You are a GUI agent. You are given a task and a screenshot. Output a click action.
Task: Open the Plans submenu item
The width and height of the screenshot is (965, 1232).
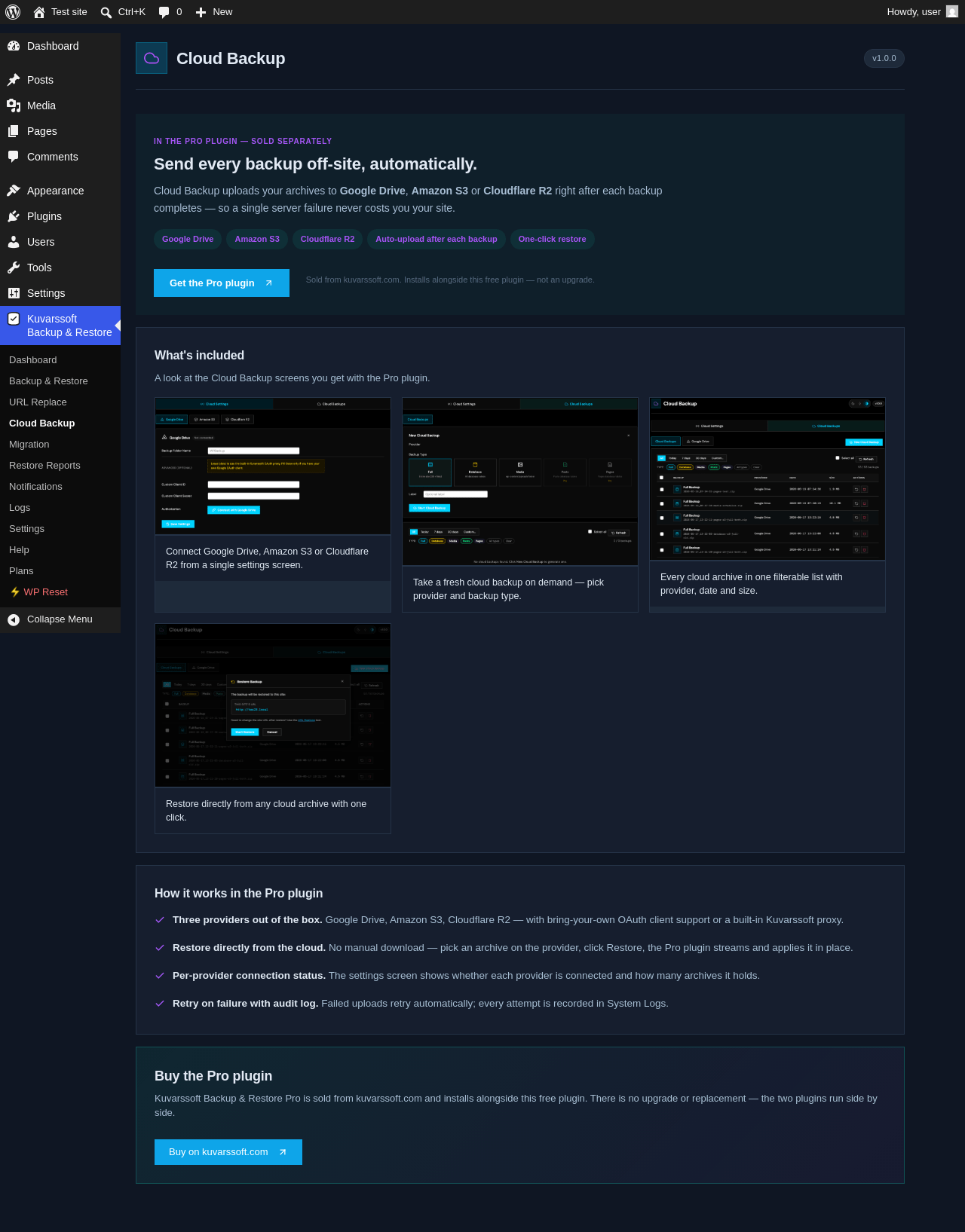pos(21,571)
